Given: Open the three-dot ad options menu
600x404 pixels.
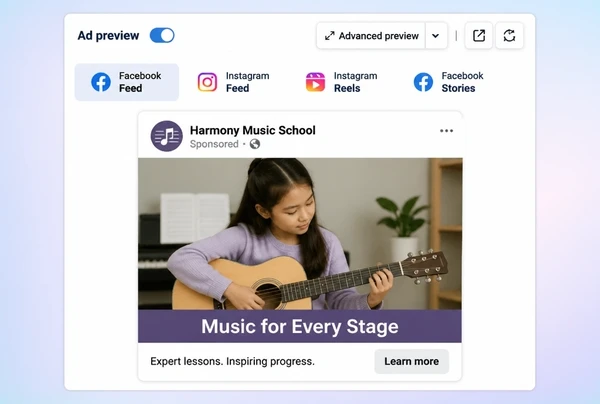Looking at the screenshot, I should tap(446, 131).
